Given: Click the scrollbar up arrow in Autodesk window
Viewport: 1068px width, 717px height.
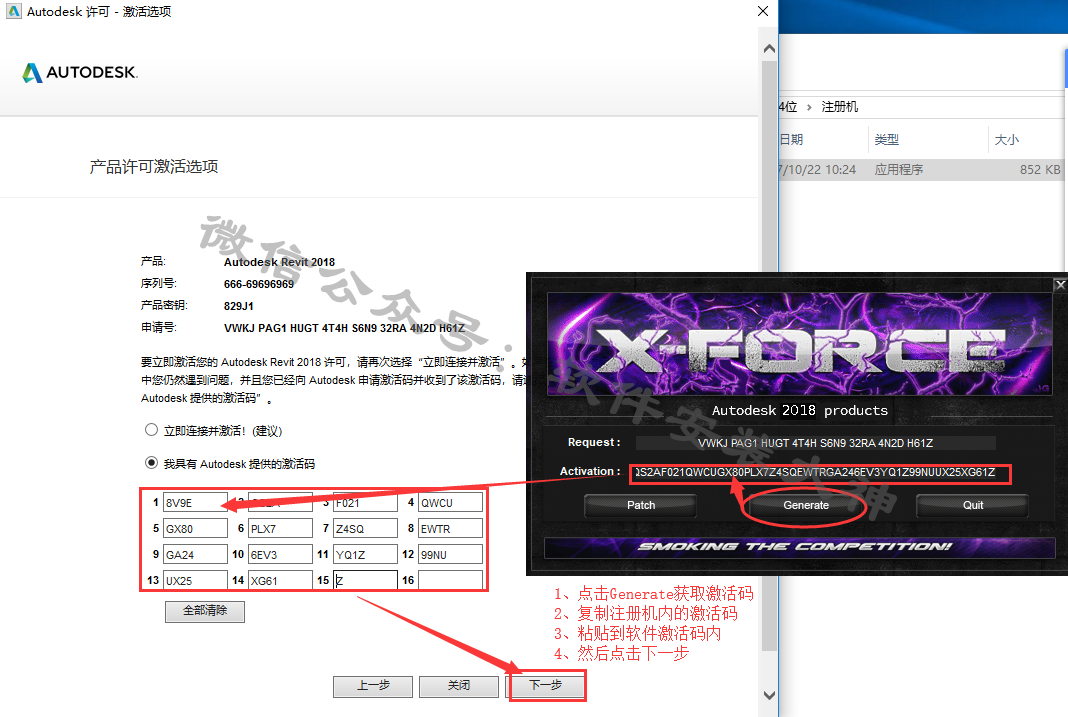Looking at the screenshot, I should [x=769, y=48].
